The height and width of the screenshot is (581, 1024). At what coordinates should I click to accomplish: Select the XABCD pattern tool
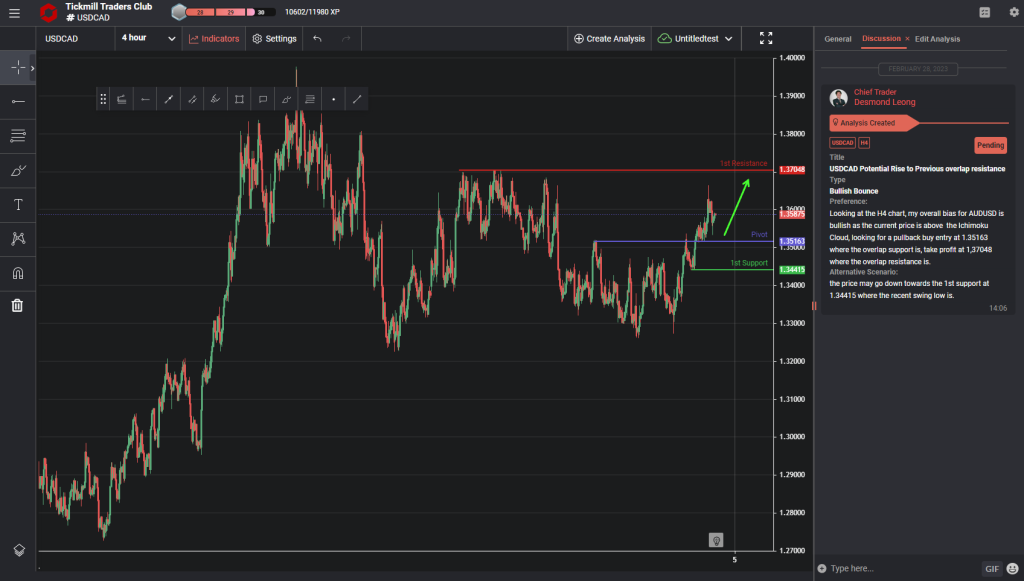(16, 238)
